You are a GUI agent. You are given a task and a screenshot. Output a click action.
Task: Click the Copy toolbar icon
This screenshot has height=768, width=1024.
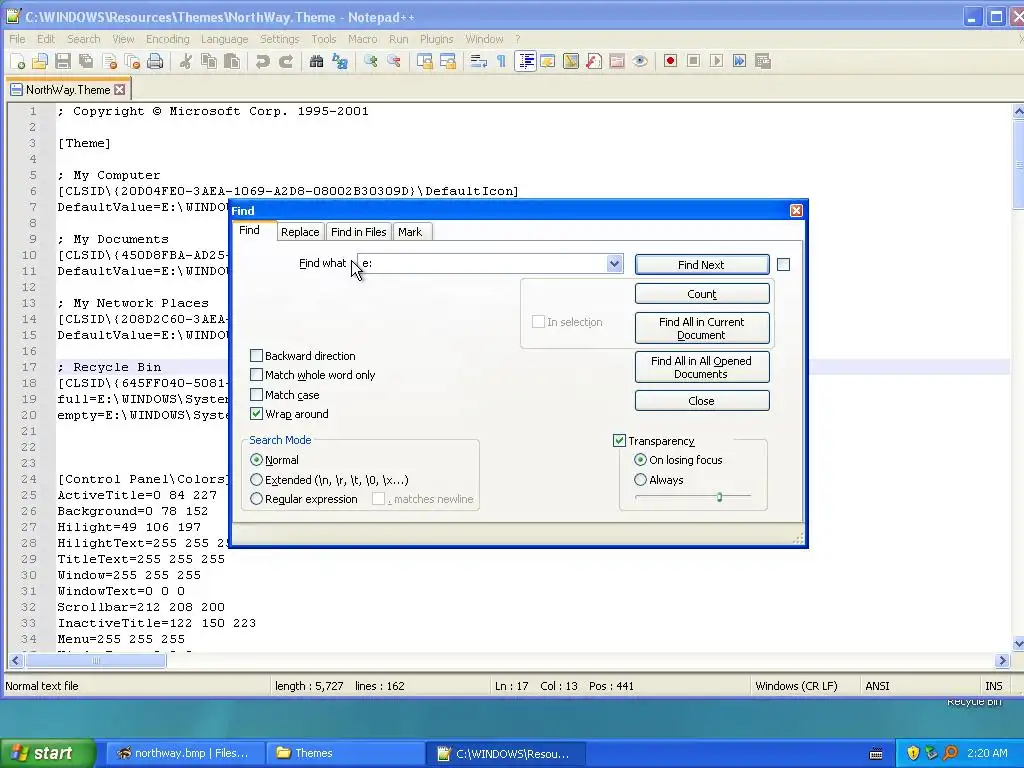click(209, 61)
